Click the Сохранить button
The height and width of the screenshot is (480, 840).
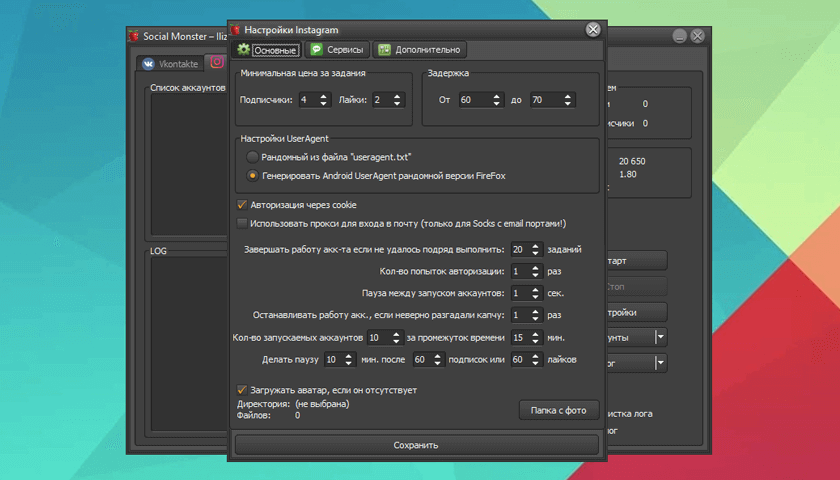pyautogui.click(x=416, y=445)
